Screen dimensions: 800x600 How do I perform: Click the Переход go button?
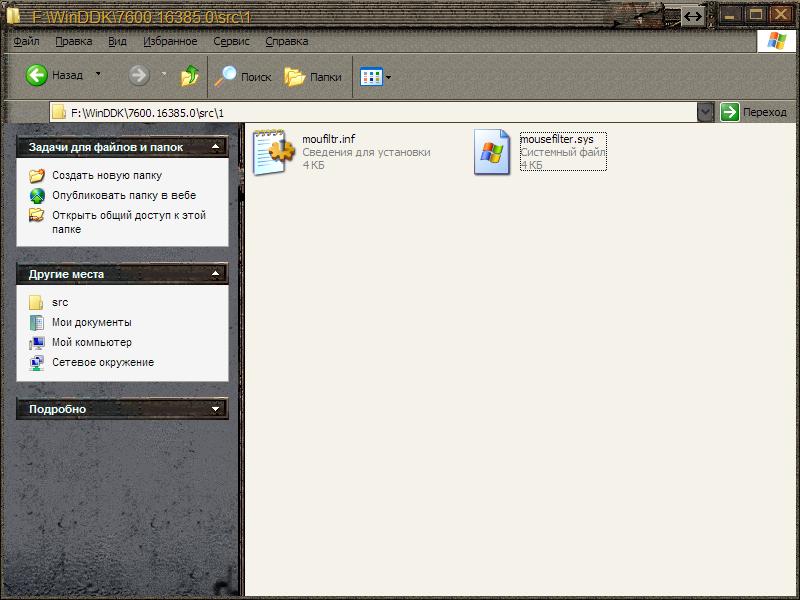pyautogui.click(x=754, y=112)
